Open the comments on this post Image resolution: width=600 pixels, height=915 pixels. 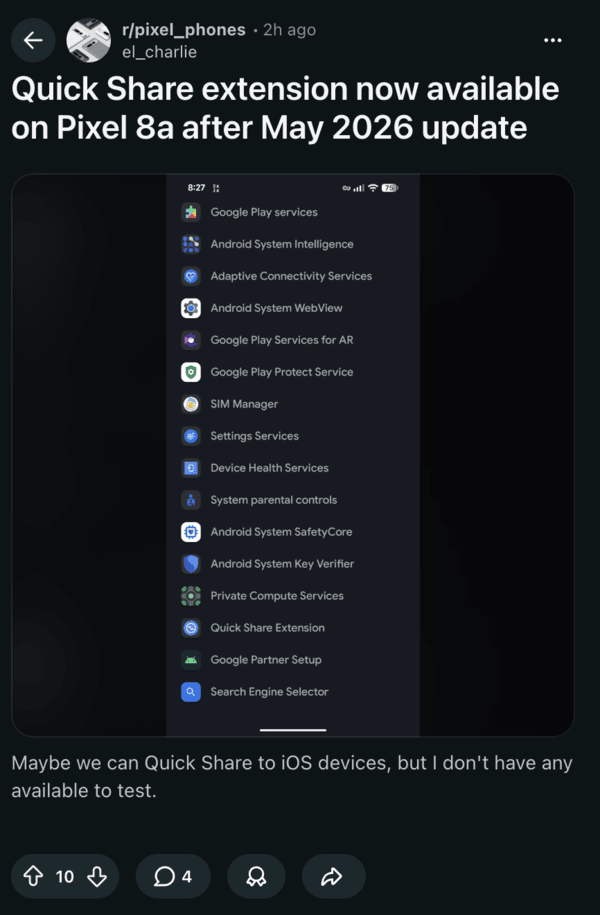coord(173,876)
